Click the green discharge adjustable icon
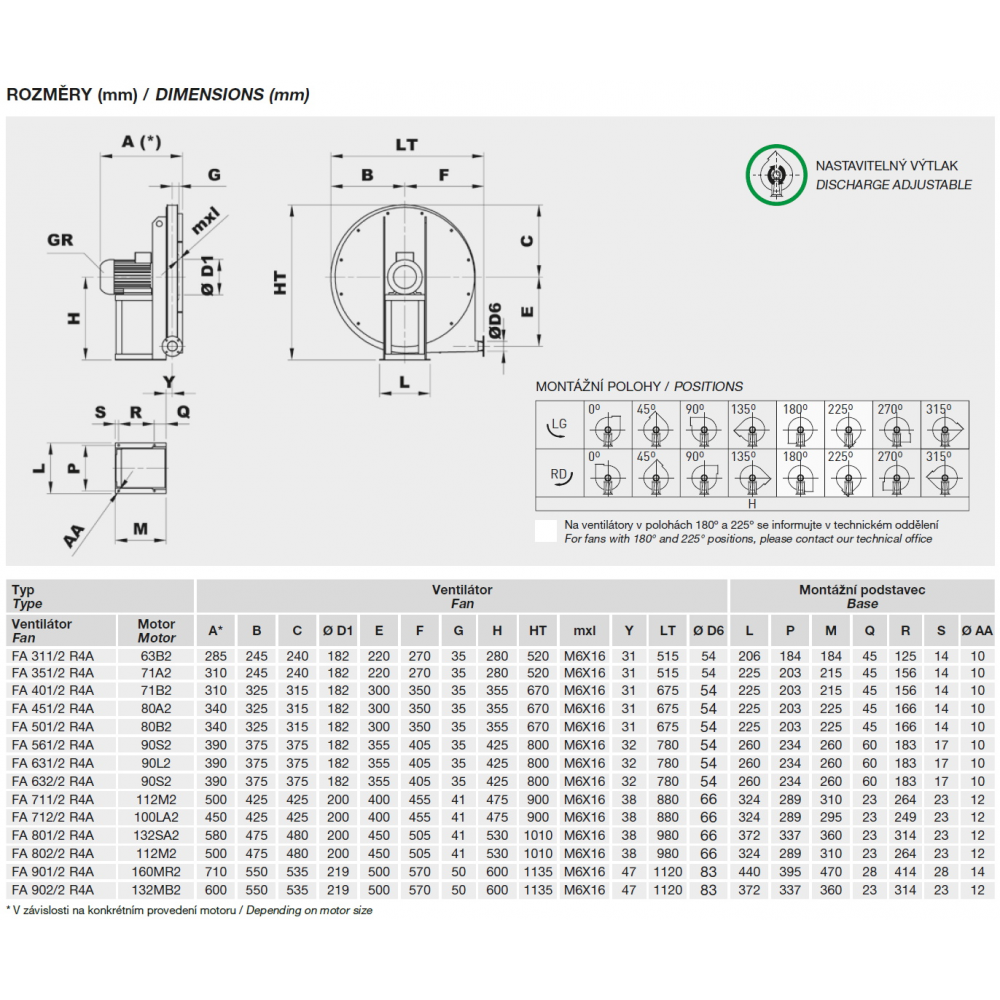Image resolution: width=1000 pixels, height=1000 pixels. (x=776, y=175)
